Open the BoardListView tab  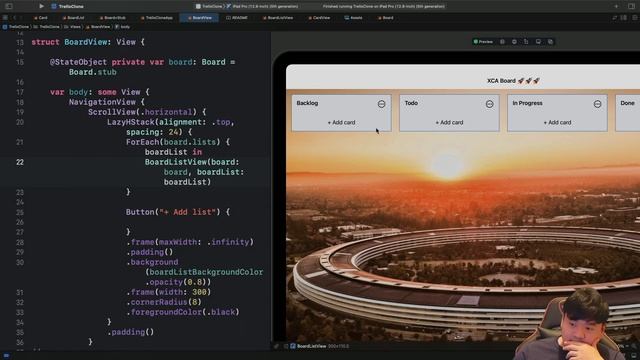278,18
